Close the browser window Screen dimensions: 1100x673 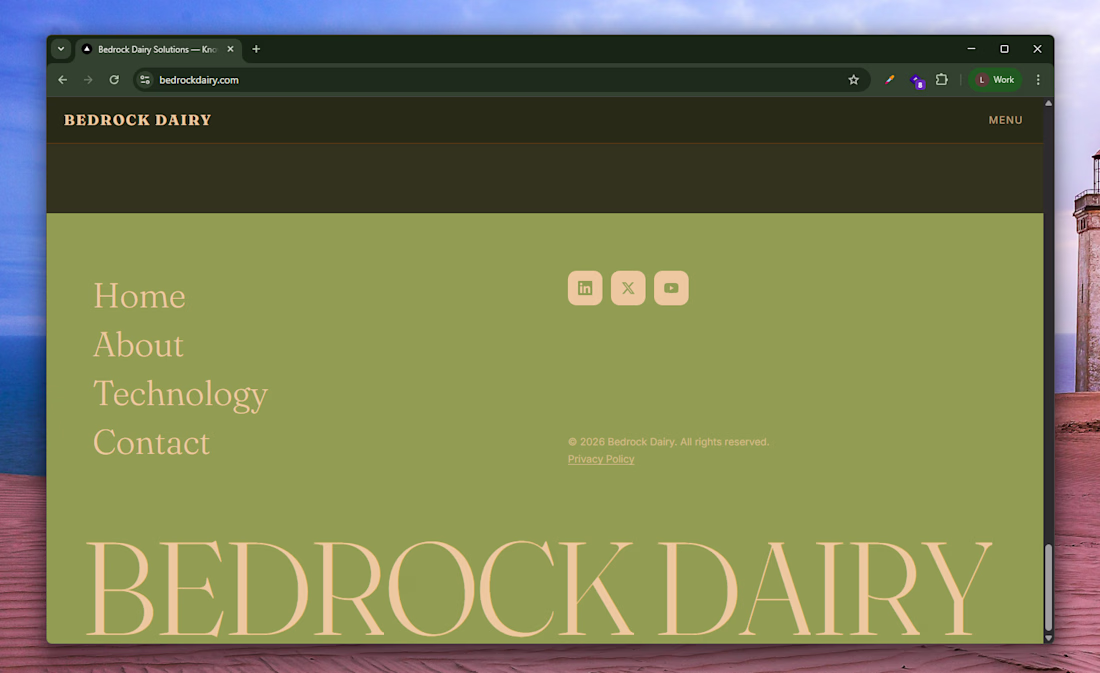1037,49
